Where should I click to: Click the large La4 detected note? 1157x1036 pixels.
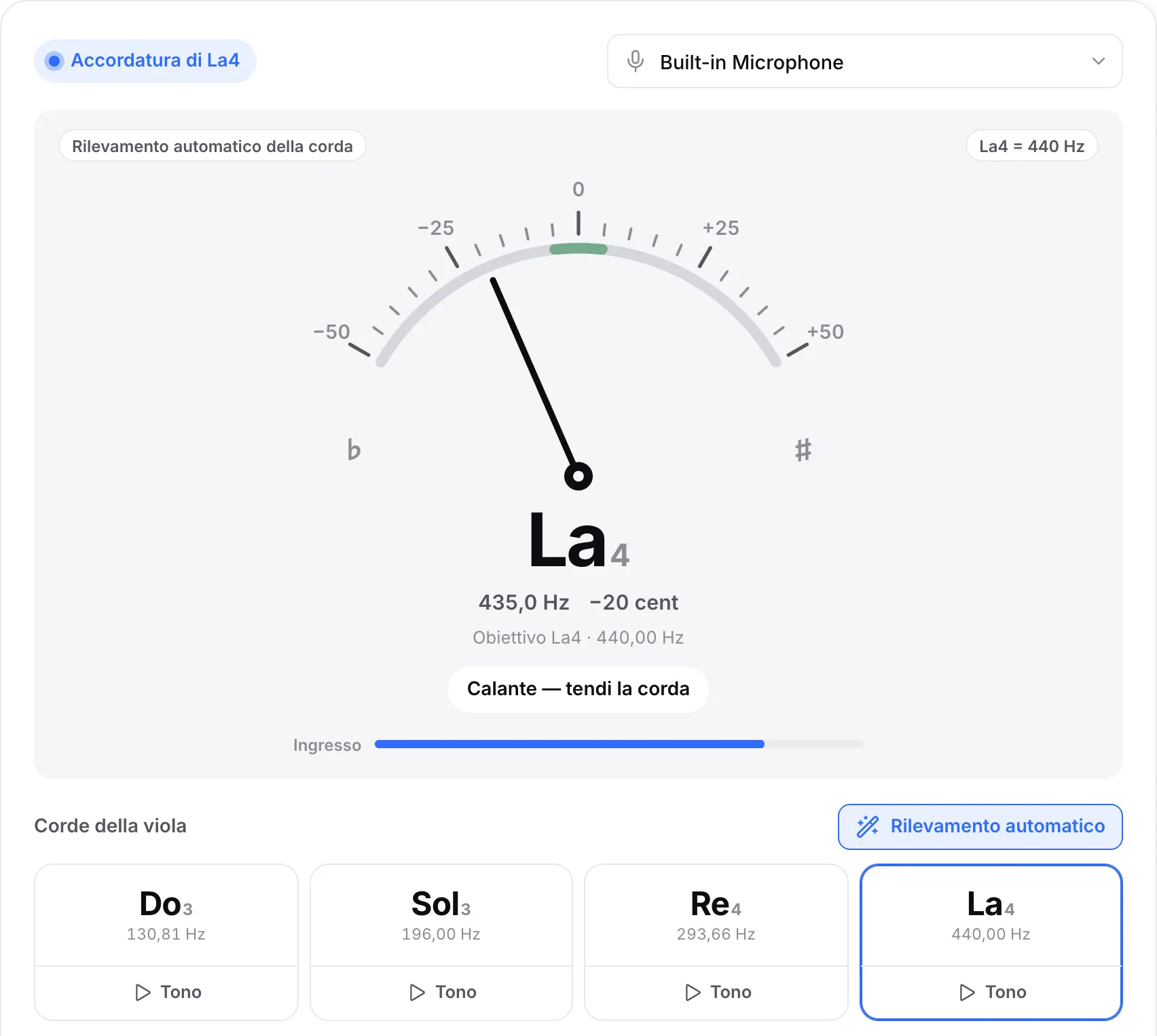[x=578, y=541]
